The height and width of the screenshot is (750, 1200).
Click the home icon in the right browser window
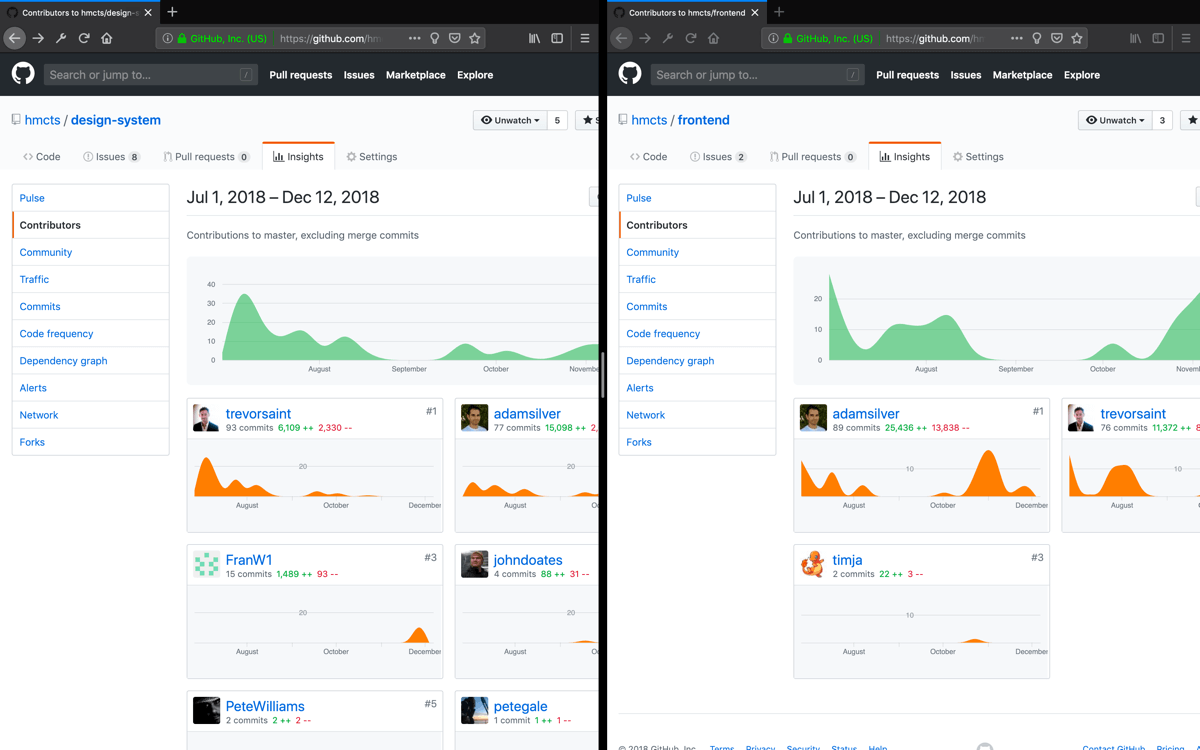[x=714, y=38]
